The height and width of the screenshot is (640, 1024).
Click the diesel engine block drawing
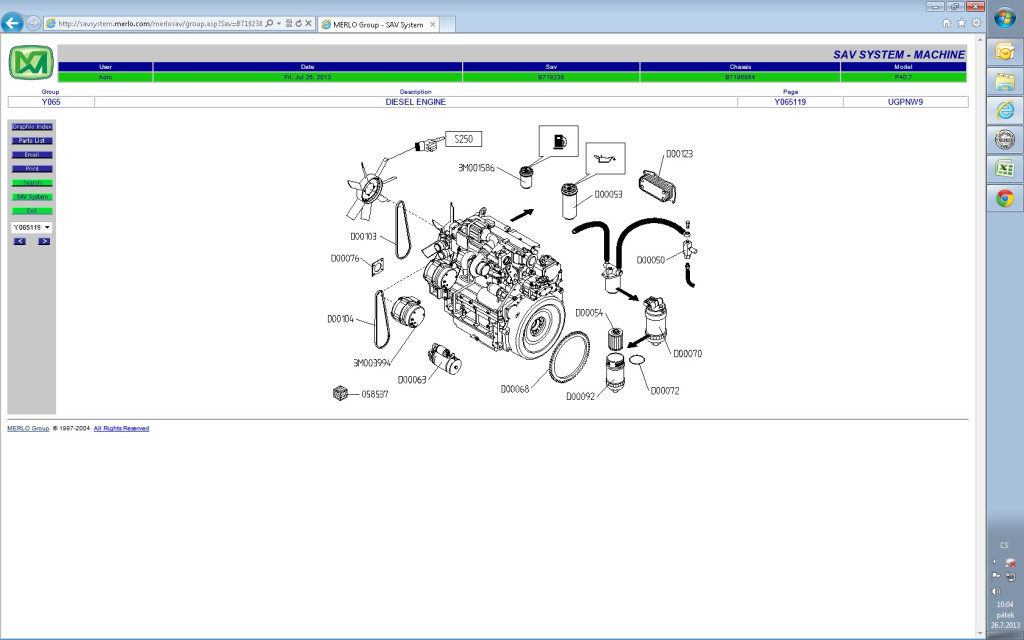click(x=493, y=284)
